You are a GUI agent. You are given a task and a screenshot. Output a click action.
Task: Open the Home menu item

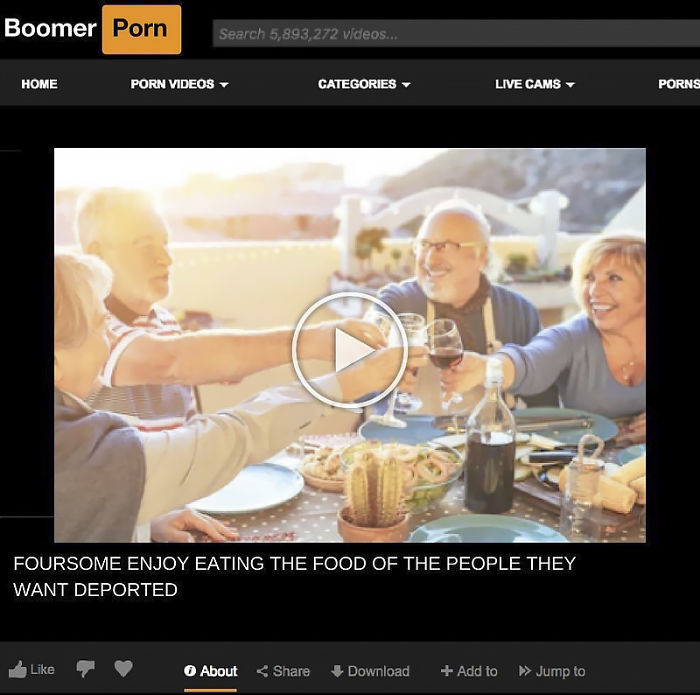click(x=39, y=84)
